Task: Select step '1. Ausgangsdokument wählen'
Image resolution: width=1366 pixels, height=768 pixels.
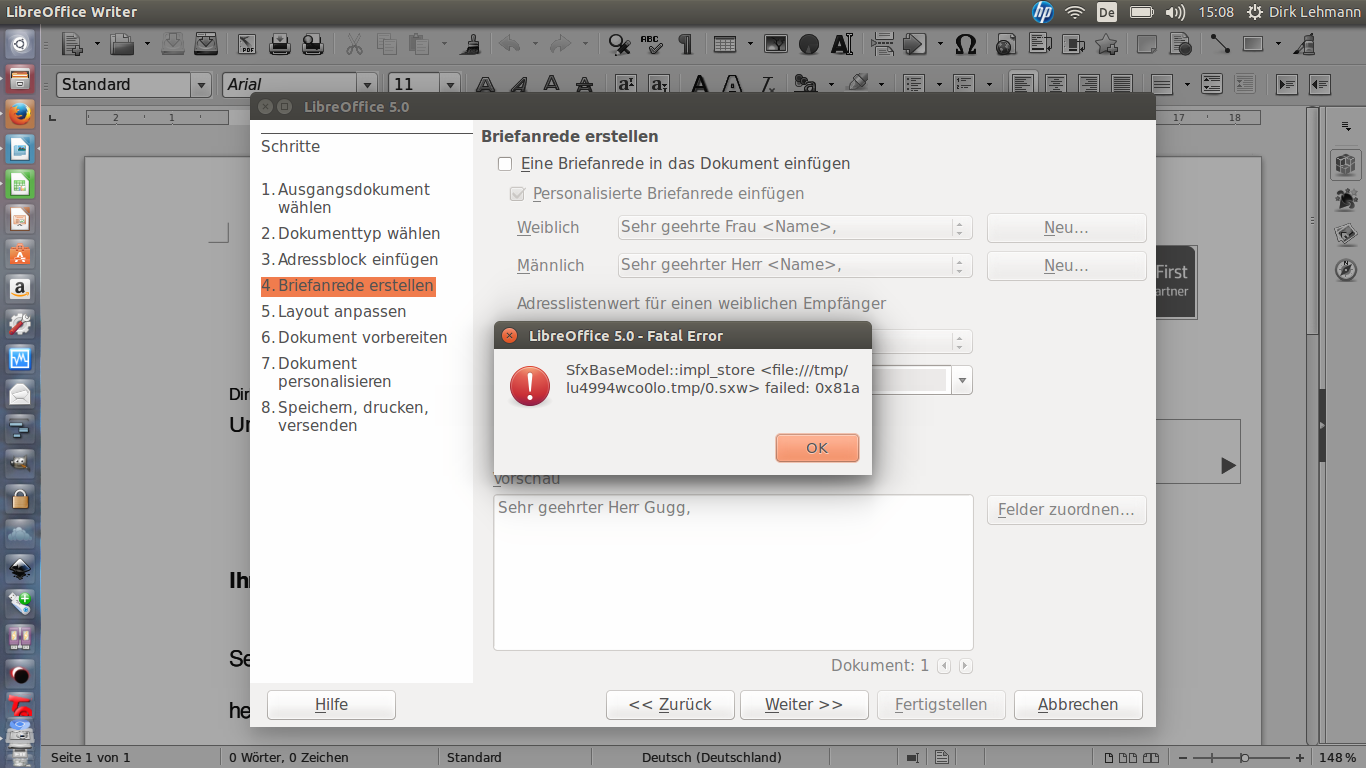Action: coord(346,198)
